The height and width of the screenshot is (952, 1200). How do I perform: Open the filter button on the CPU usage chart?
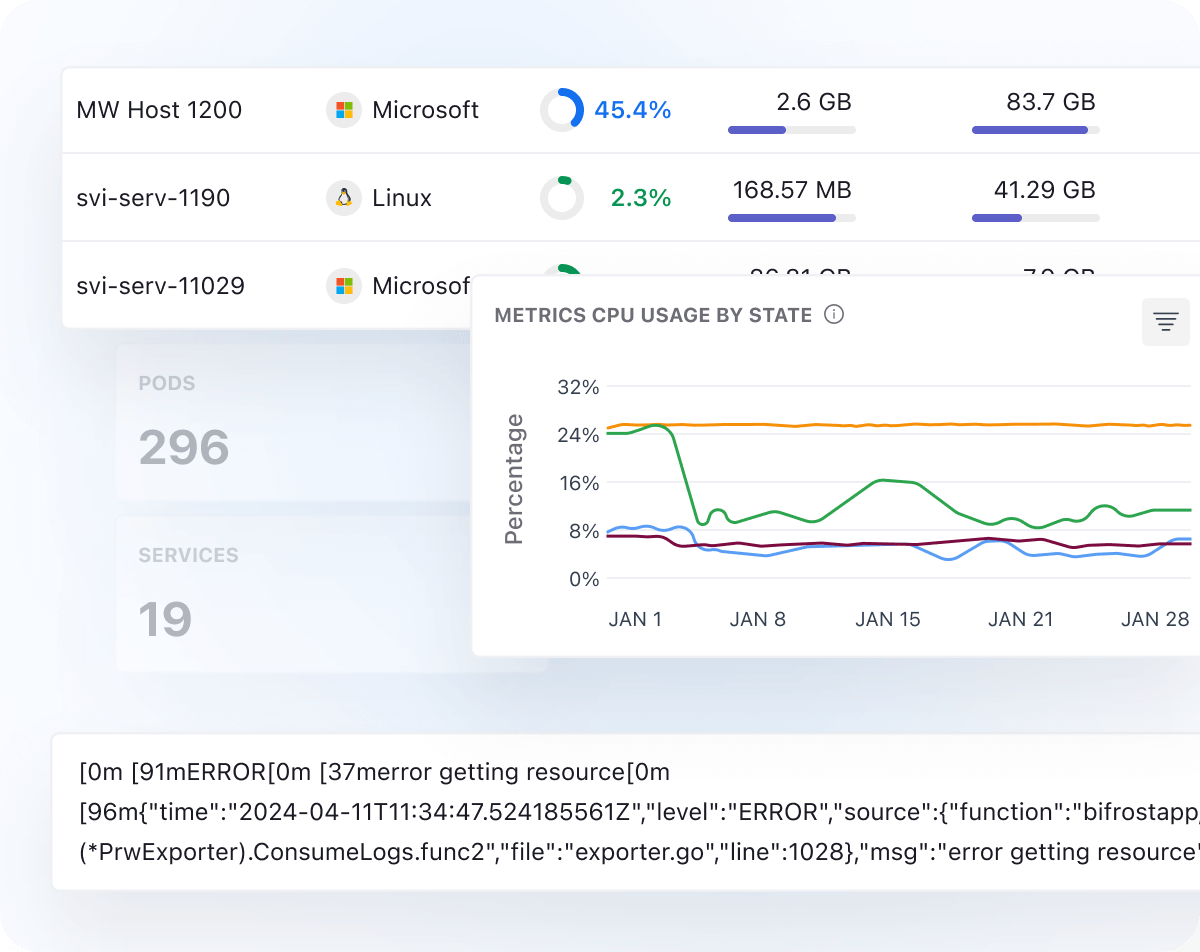1166,322
